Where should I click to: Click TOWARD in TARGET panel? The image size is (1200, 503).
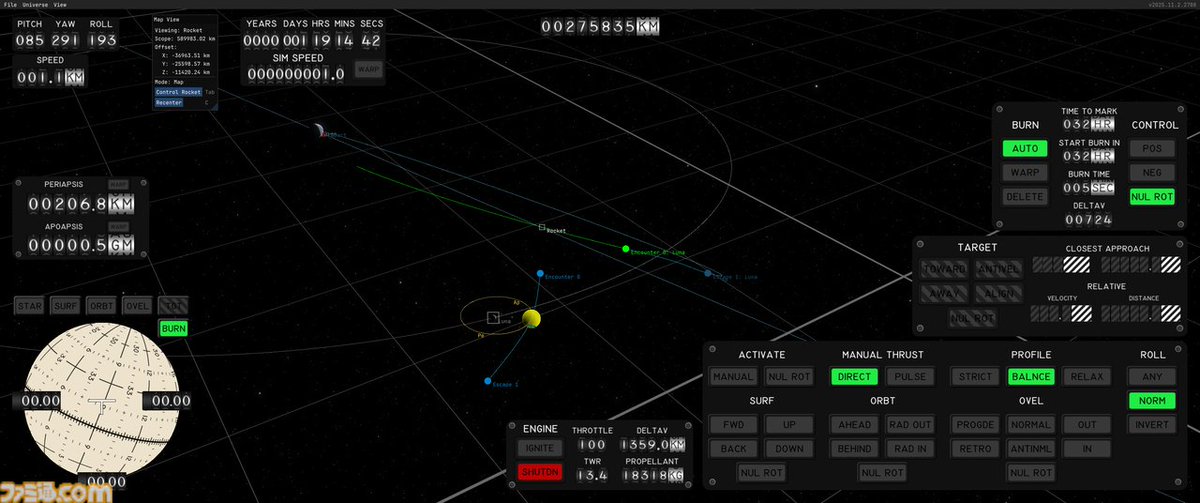(x=944, y=270)
